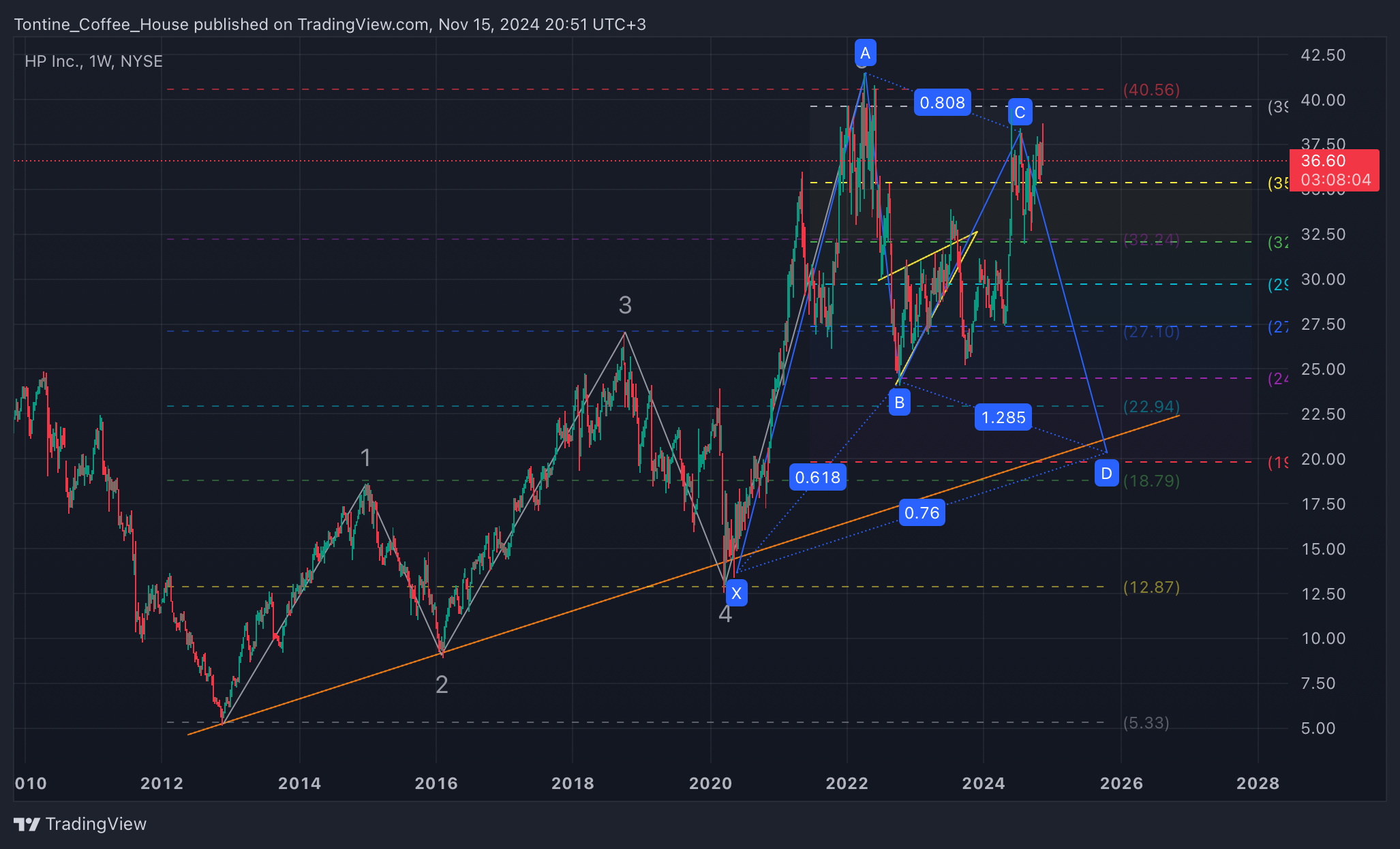Click the 42.50 price axis label
Viewport: 1400px width, 849px height.
pyautogui.click(x=1323, y=55)
